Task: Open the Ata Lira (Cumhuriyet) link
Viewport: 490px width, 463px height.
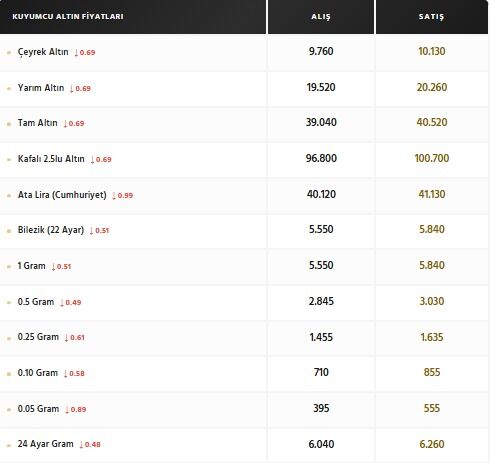Action: (x=62, y=195)
